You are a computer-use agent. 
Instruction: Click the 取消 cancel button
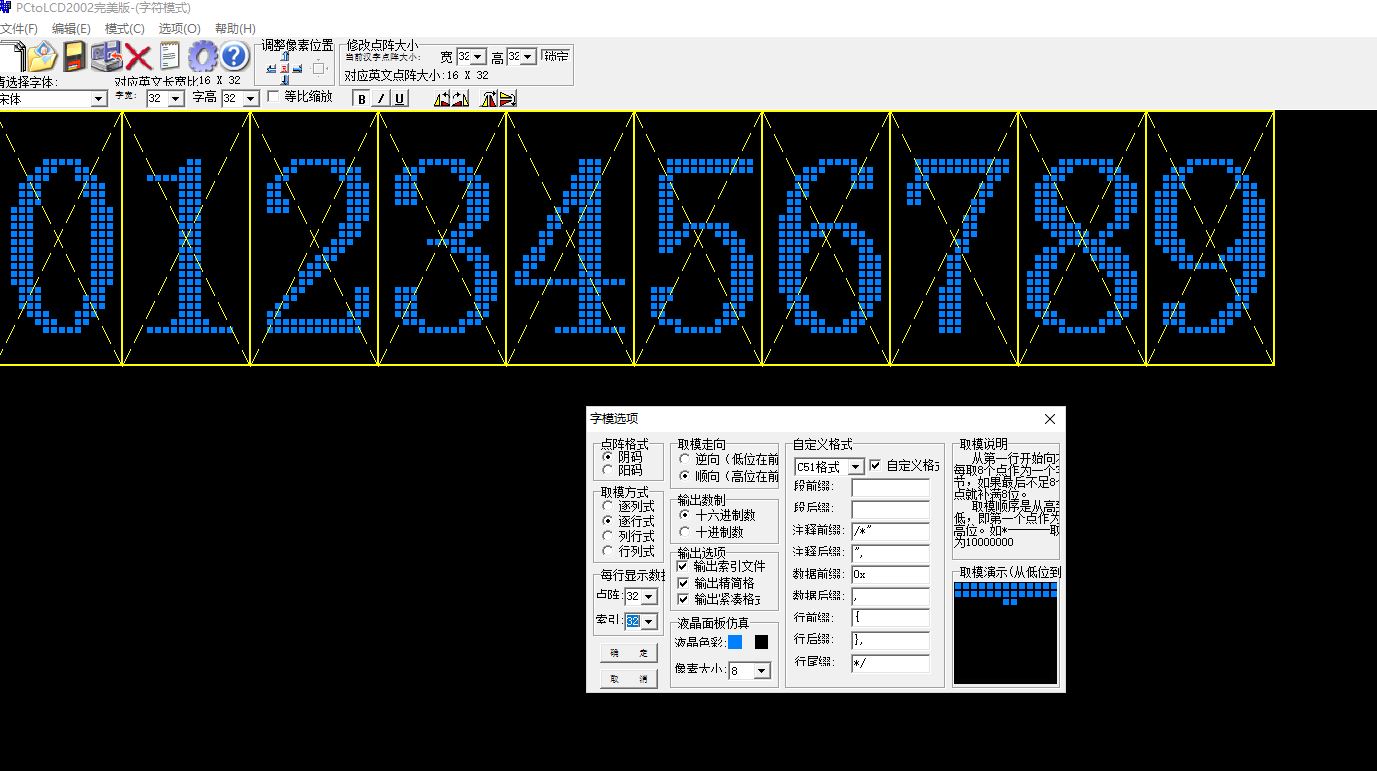(628, 679)
